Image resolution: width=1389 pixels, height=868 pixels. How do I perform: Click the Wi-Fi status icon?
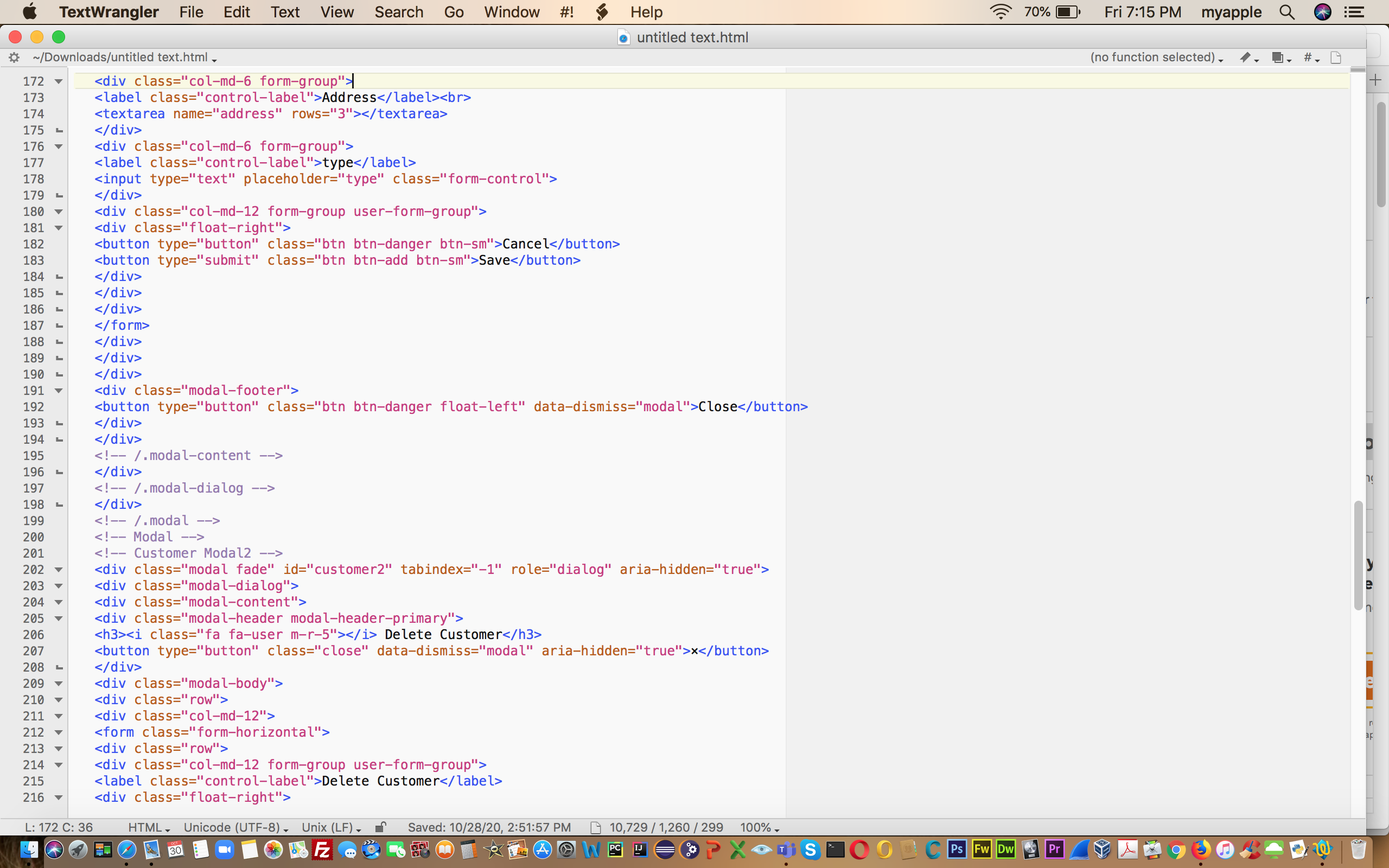(x=1001, y=12)
